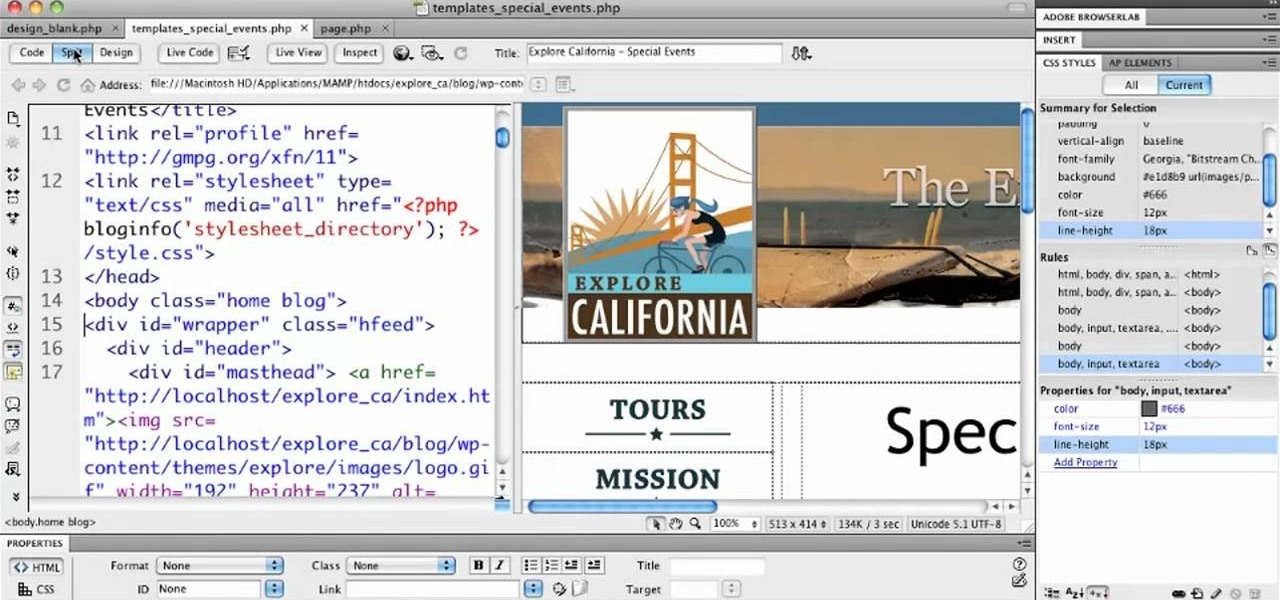
Task: Toggle Inspect mode
Action: [360, 53]
